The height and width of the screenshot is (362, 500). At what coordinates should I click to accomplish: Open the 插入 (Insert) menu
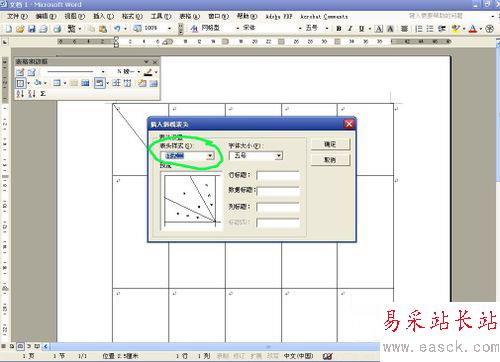103,16
